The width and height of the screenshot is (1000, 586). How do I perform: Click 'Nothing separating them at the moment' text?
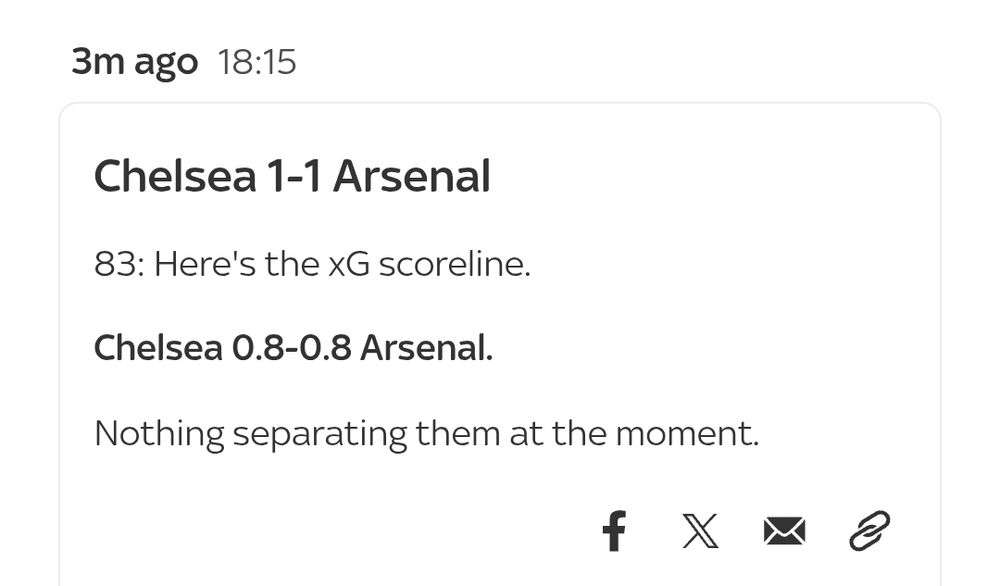tap(426, 434)
